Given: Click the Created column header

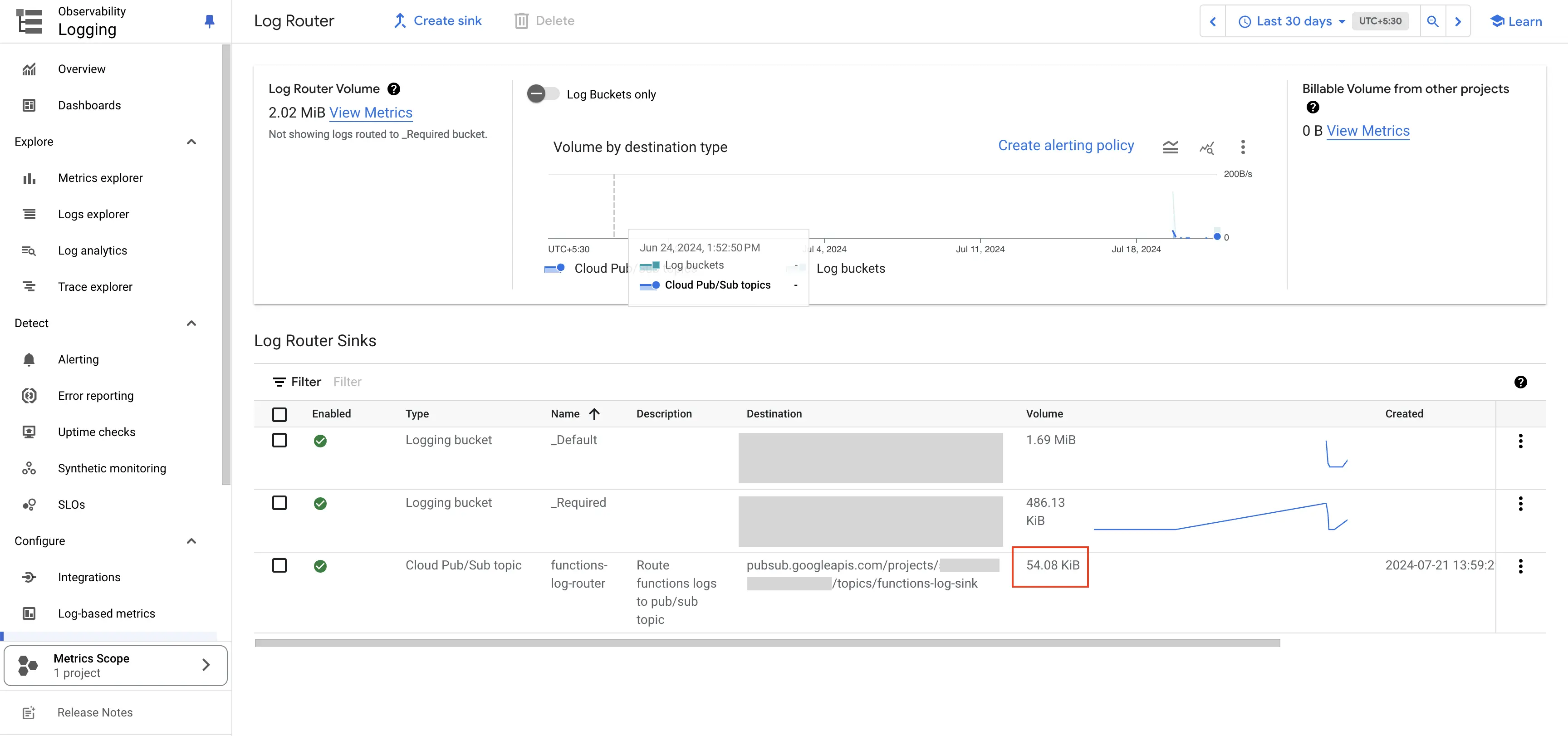Looking at the screenshot, I should pos(1404,414).
